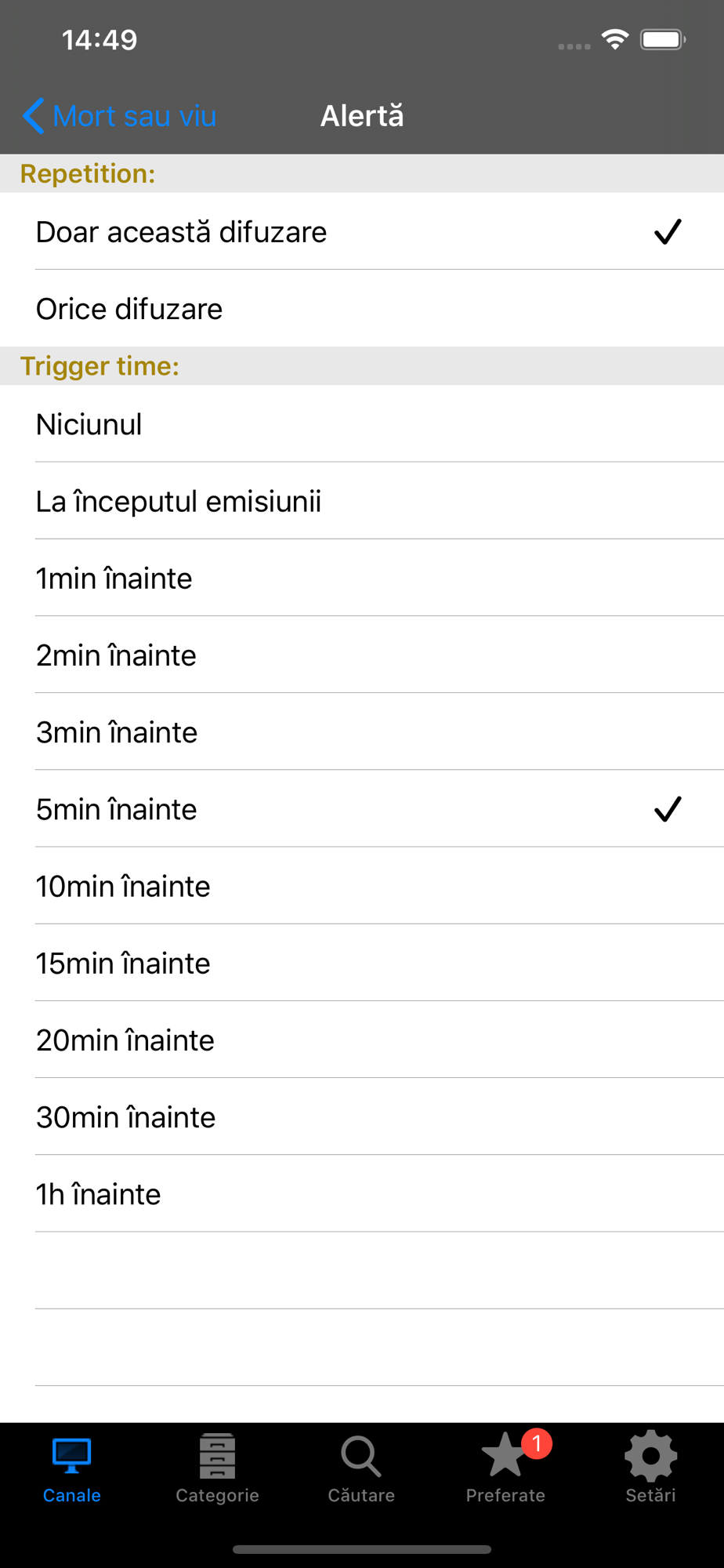Switch to the Preferate tab label

505,1495
